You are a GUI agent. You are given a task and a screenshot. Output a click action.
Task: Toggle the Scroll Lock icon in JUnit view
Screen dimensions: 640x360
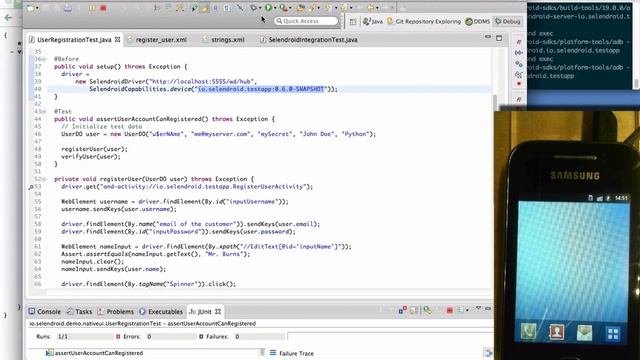414,310
